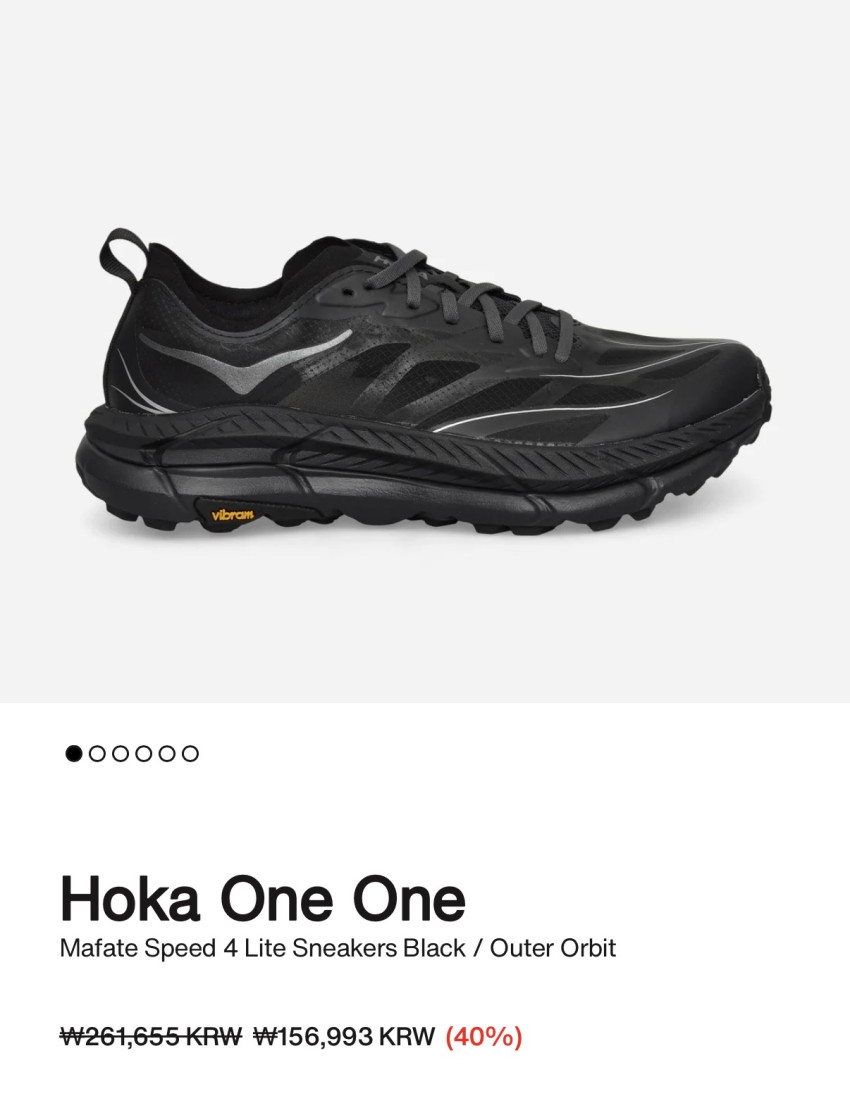Click the red 40% discount label
The width and height of the screenshot is (850, 1096).
click(484, 1036)
